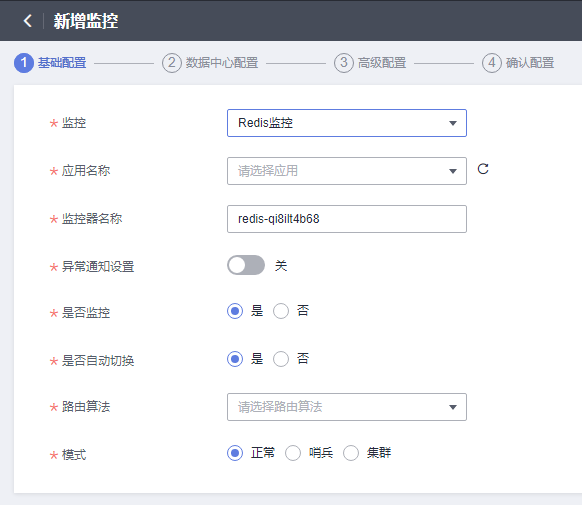Open the Redis监控 dropdown
Screen dimensions: 582x505
click(347, 123)
